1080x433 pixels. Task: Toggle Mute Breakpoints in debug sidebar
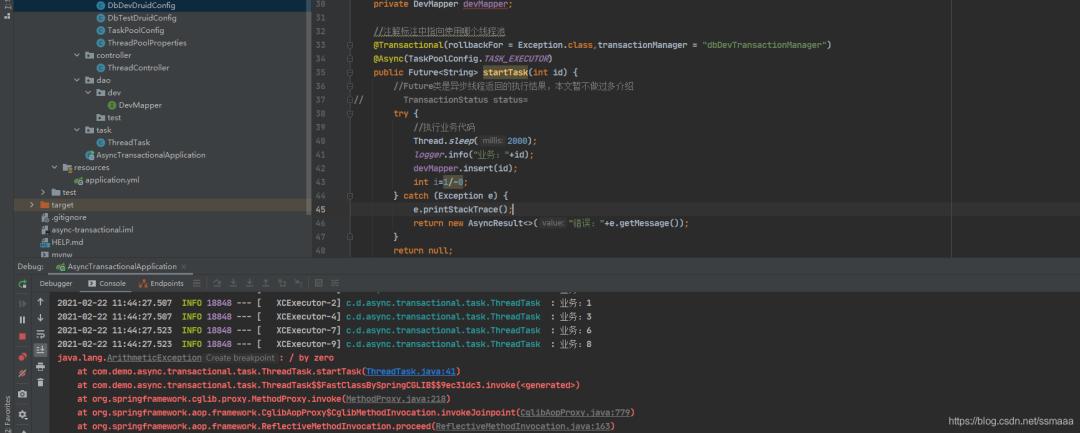coord(22,374)
